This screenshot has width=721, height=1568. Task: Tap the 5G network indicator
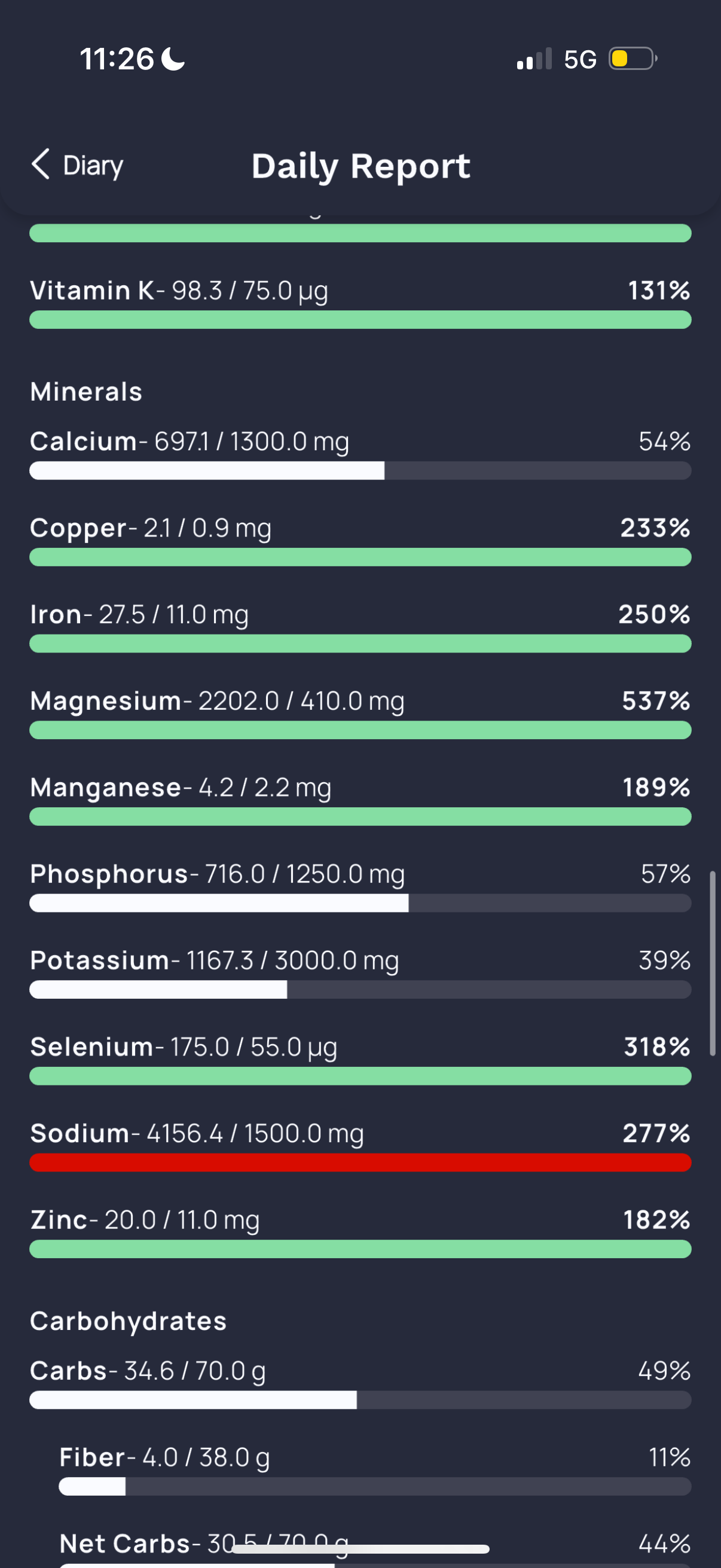coord(580,60)
